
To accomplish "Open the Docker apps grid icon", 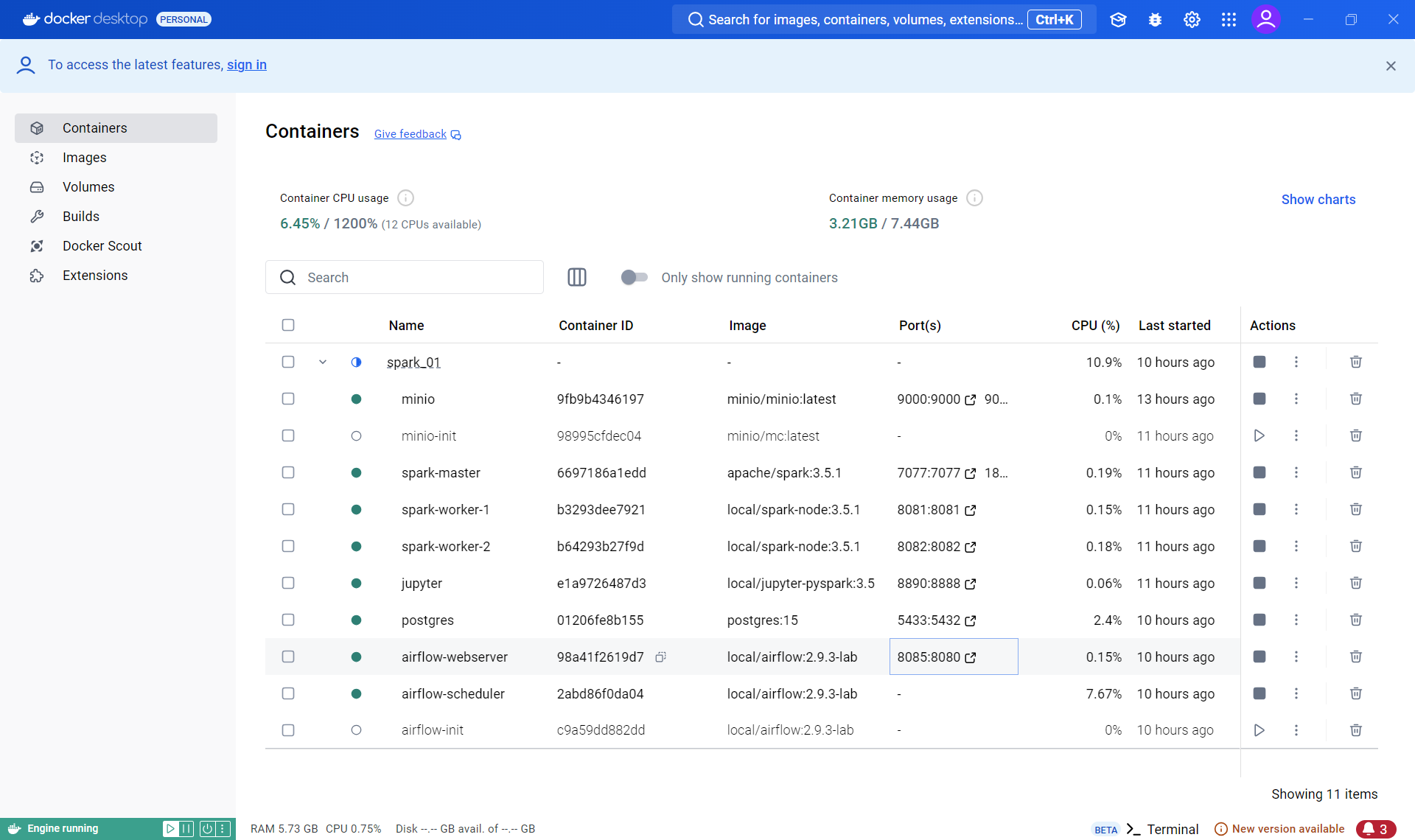I will tap(1229, 20).
